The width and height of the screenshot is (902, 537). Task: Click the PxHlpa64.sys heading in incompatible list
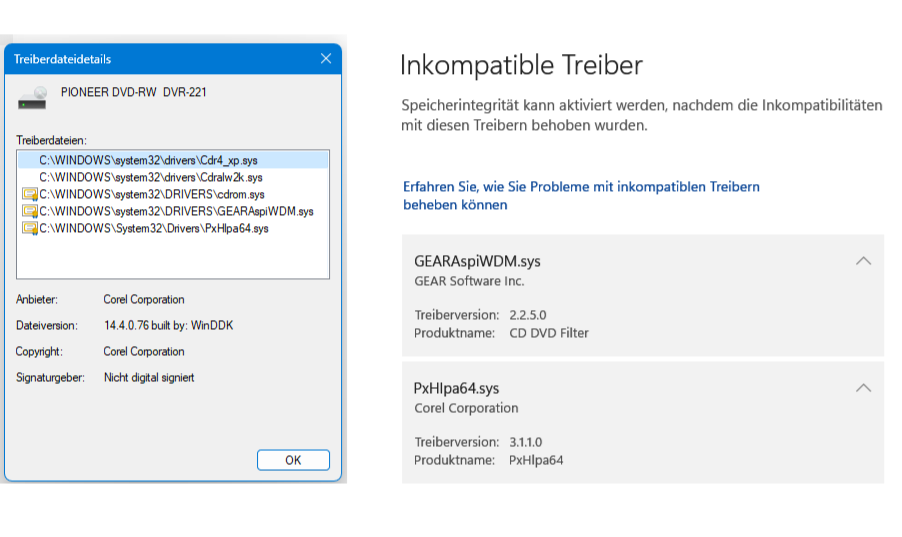tap(456, 389)
